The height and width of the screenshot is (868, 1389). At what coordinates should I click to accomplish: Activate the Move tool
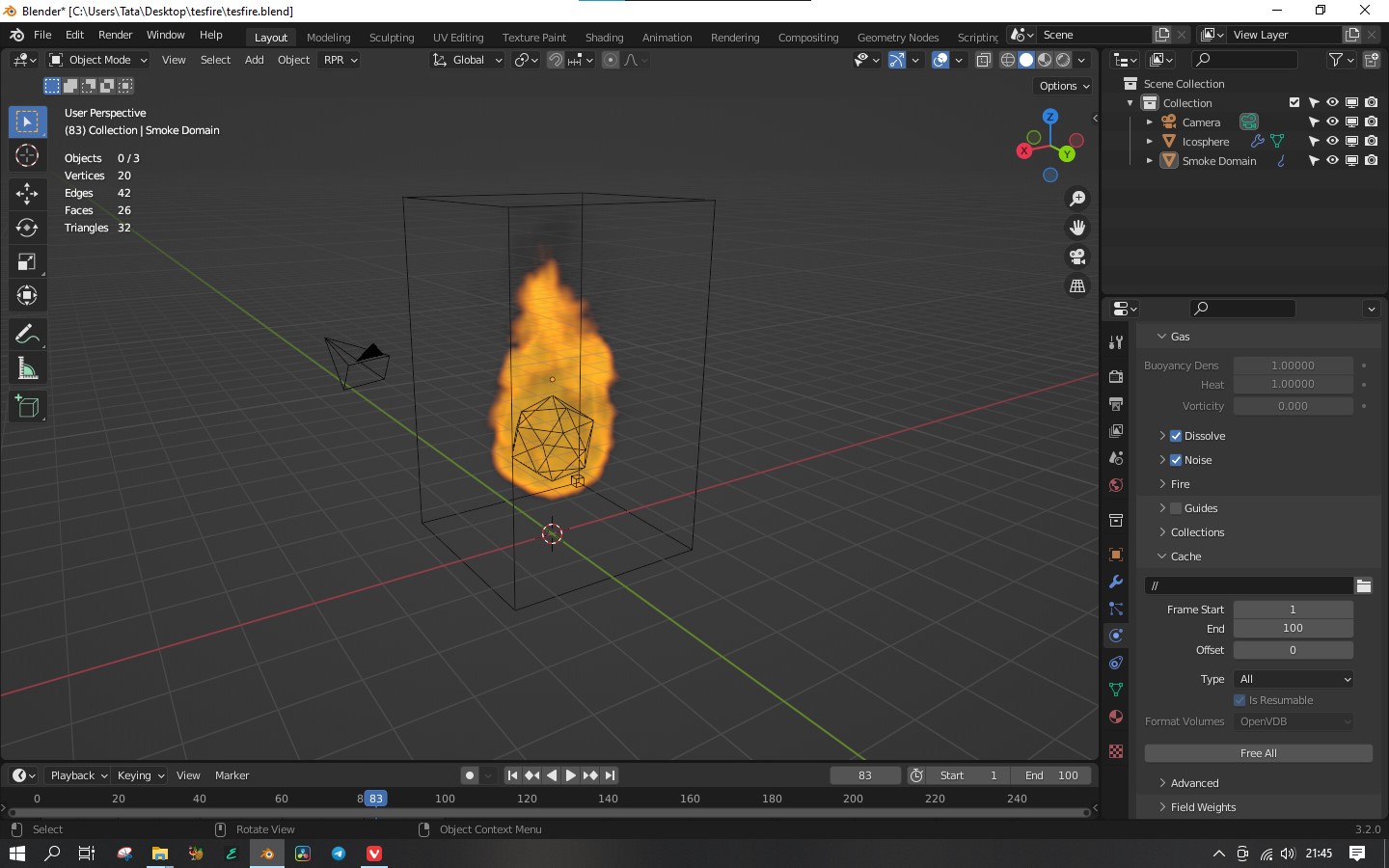[27, 194]
